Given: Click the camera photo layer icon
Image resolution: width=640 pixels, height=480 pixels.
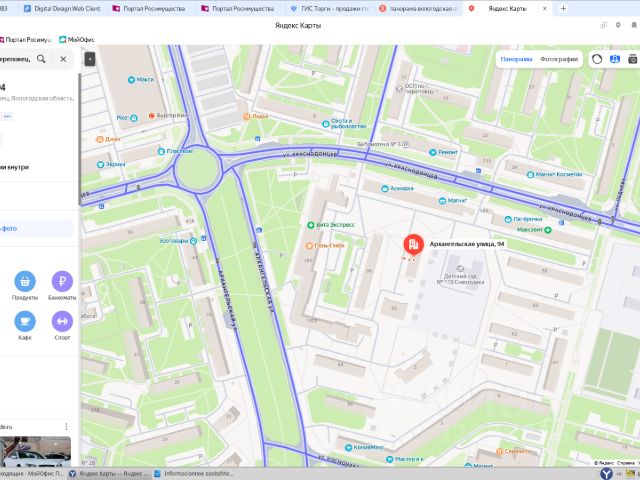Looking at the screenshot, I should tap(633, 59).
